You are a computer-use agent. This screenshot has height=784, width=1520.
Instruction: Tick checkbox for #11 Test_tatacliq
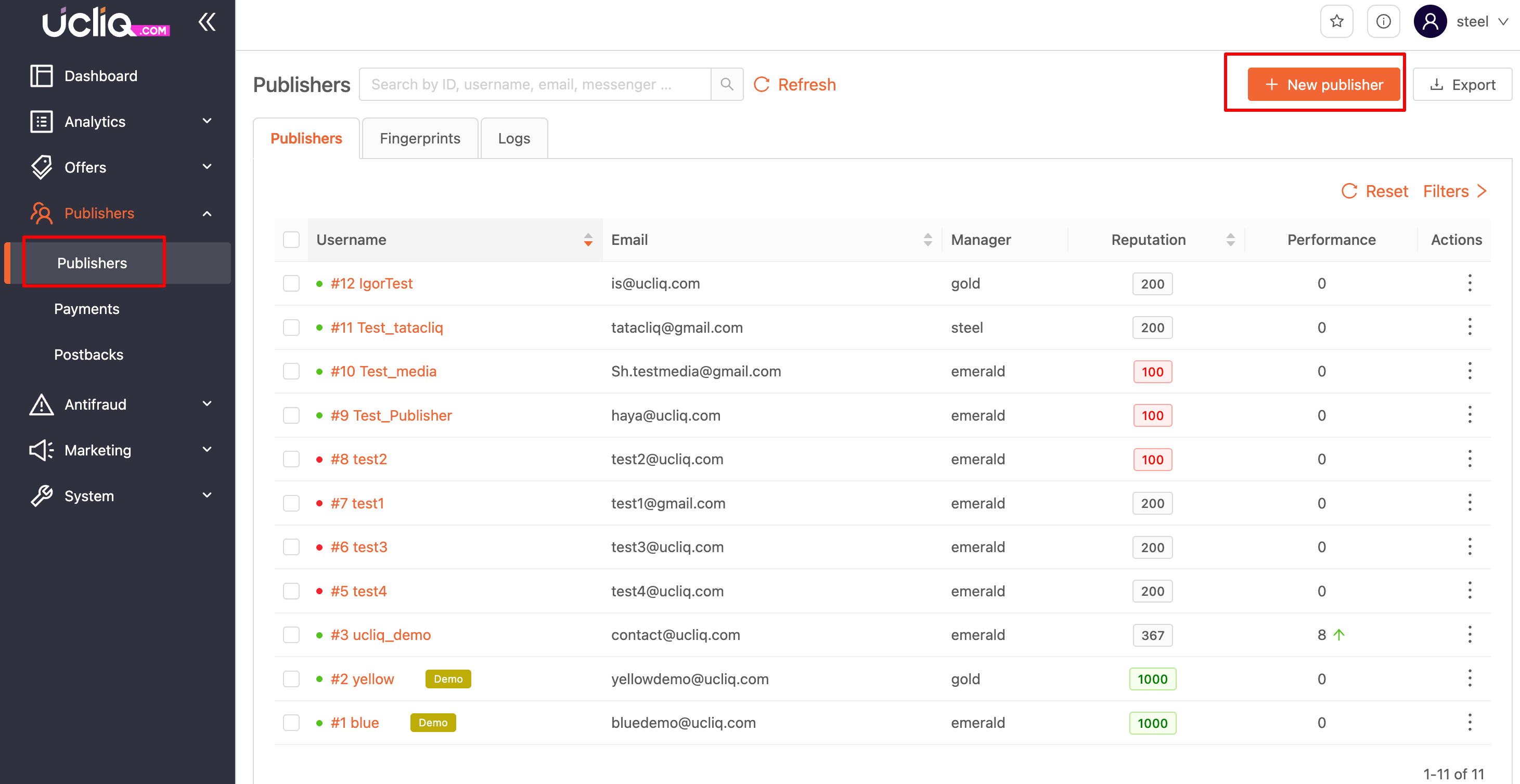click(x=291, y=328)
